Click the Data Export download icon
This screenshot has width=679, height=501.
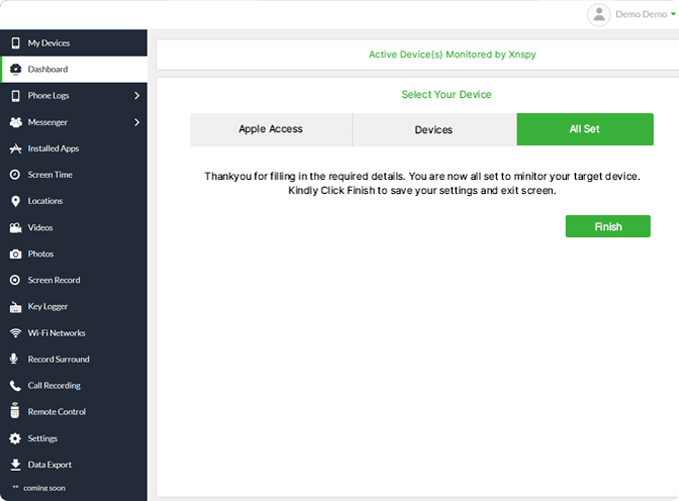(x=15, y=465)
